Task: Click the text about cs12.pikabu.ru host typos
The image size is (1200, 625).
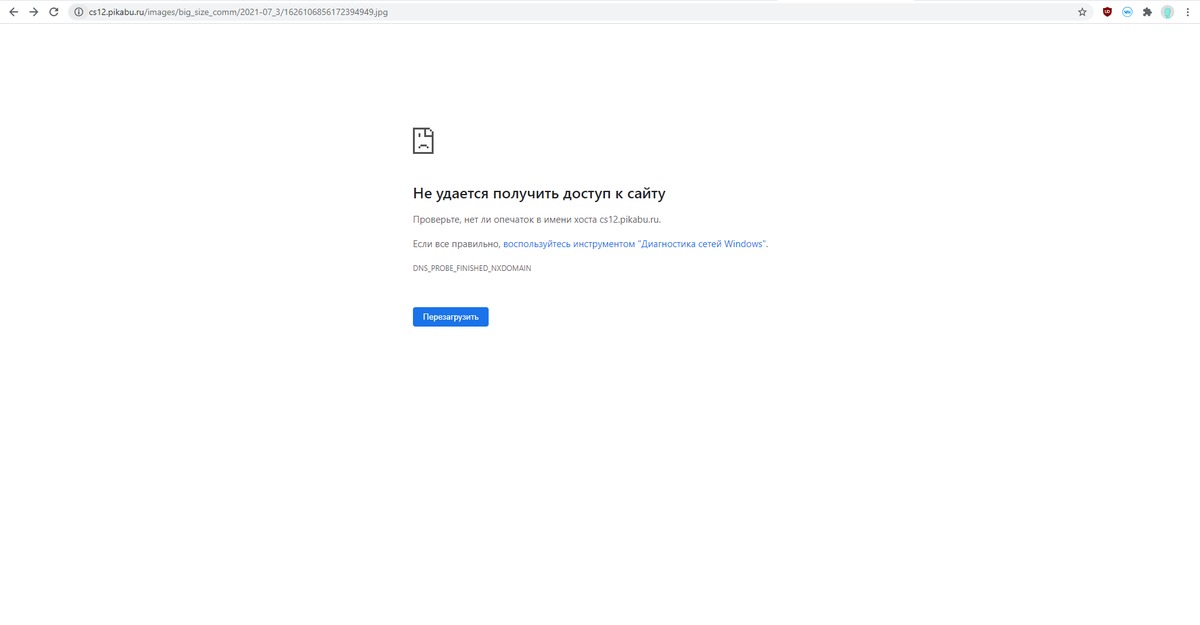Action: pos(537,219)
